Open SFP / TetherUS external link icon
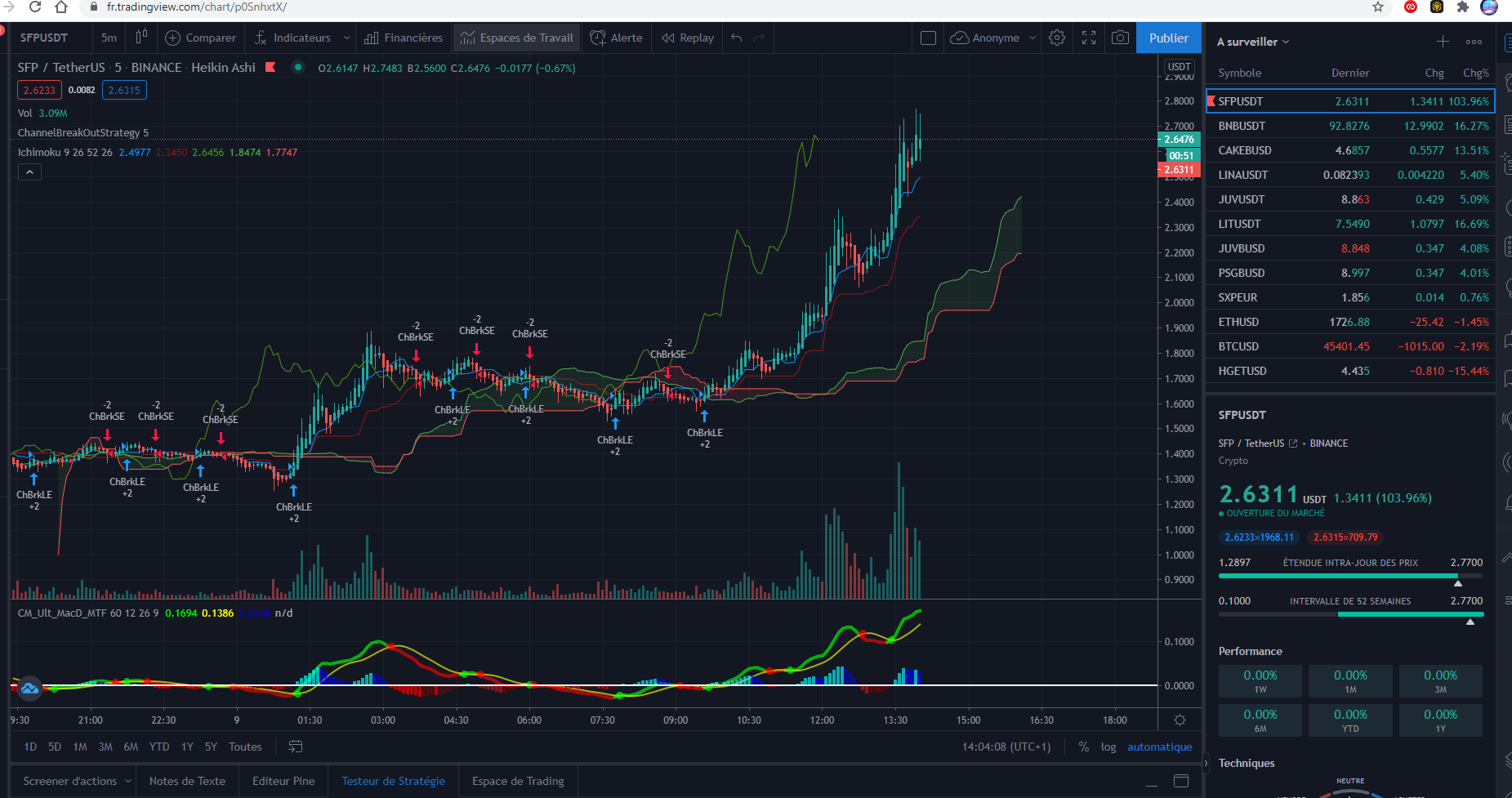This screenshot has height=798, width=1512. coord(1293,444)
